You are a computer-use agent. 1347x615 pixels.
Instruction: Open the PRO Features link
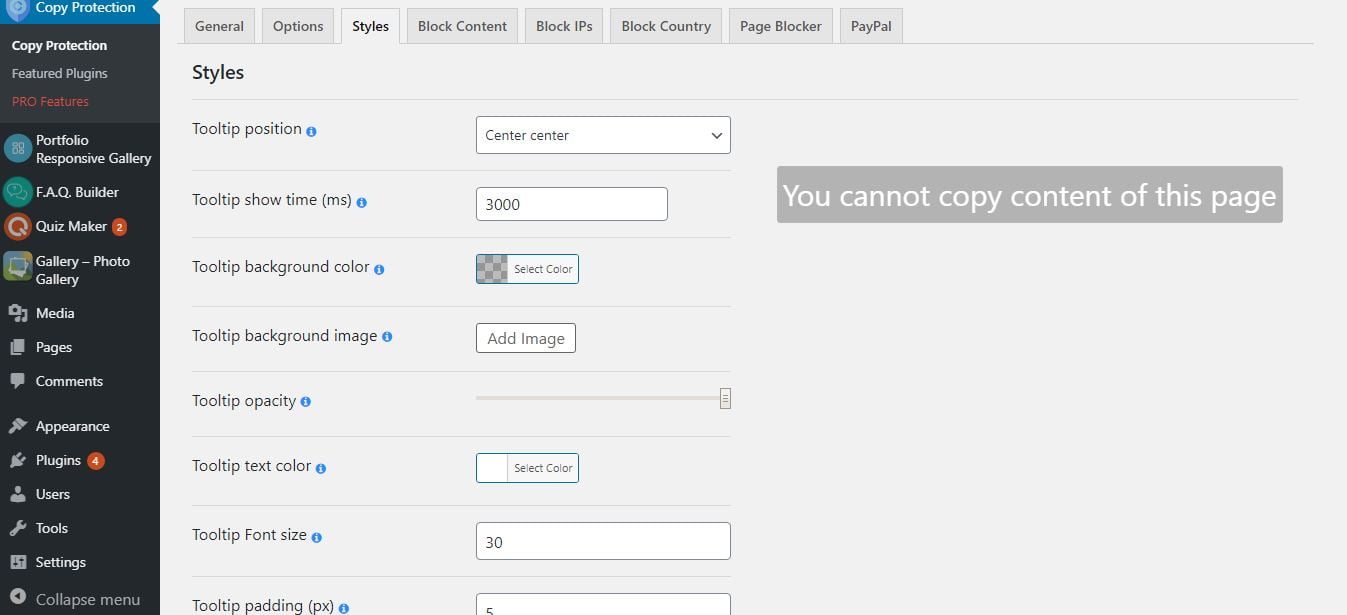50,101
